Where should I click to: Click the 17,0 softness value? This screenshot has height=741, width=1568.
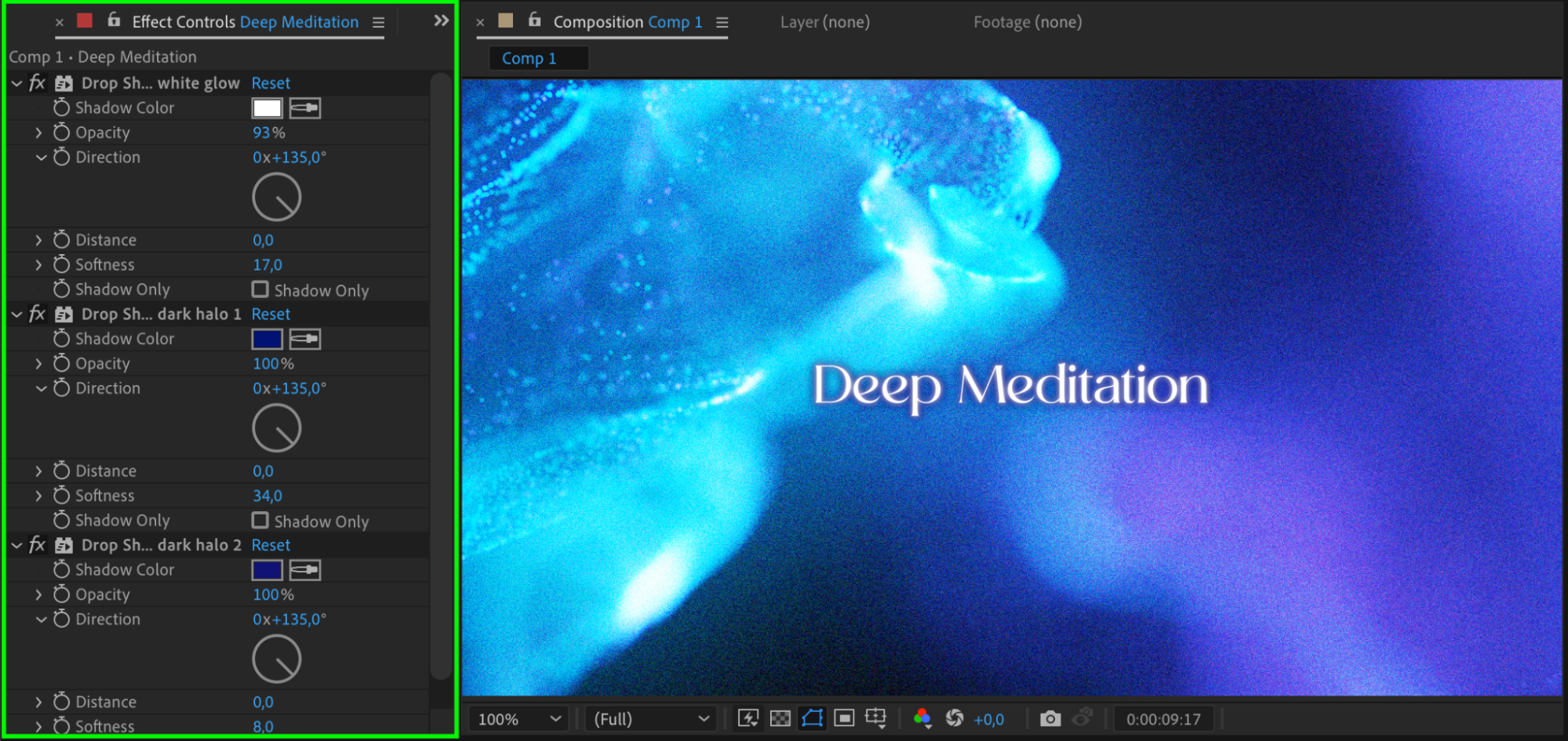pos(267,265)
